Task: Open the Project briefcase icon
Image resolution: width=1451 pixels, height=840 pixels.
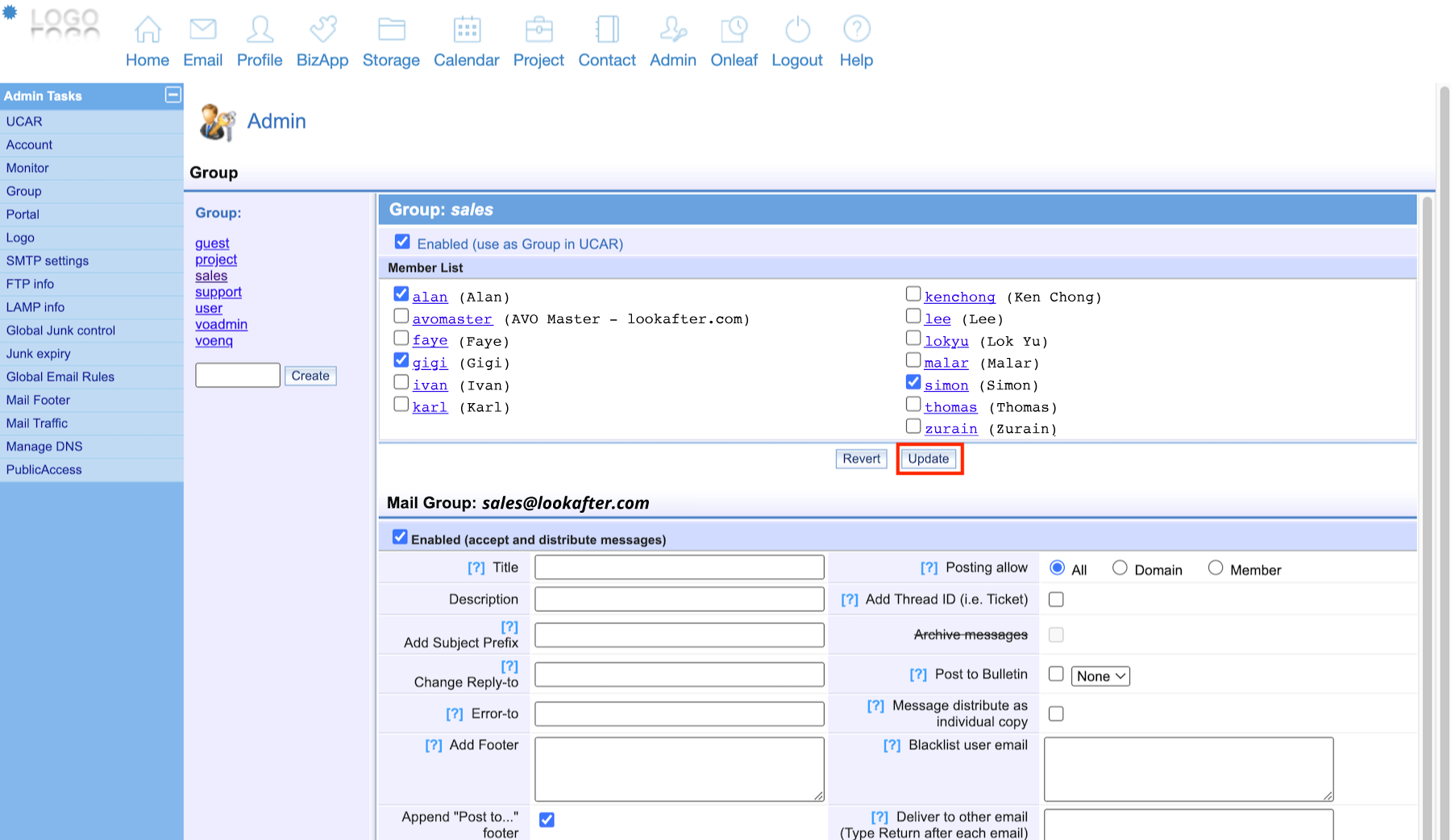Action: [x=538, y=30]
